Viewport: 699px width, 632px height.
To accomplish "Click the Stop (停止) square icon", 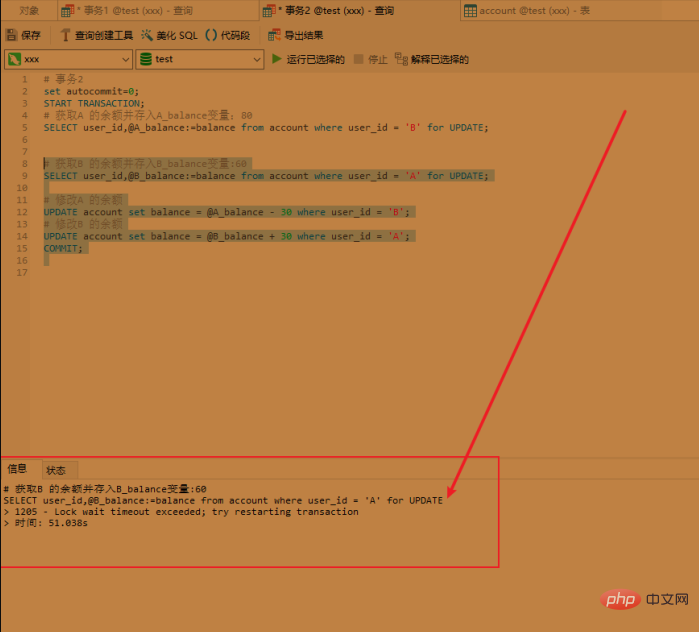I will (358, 59).
